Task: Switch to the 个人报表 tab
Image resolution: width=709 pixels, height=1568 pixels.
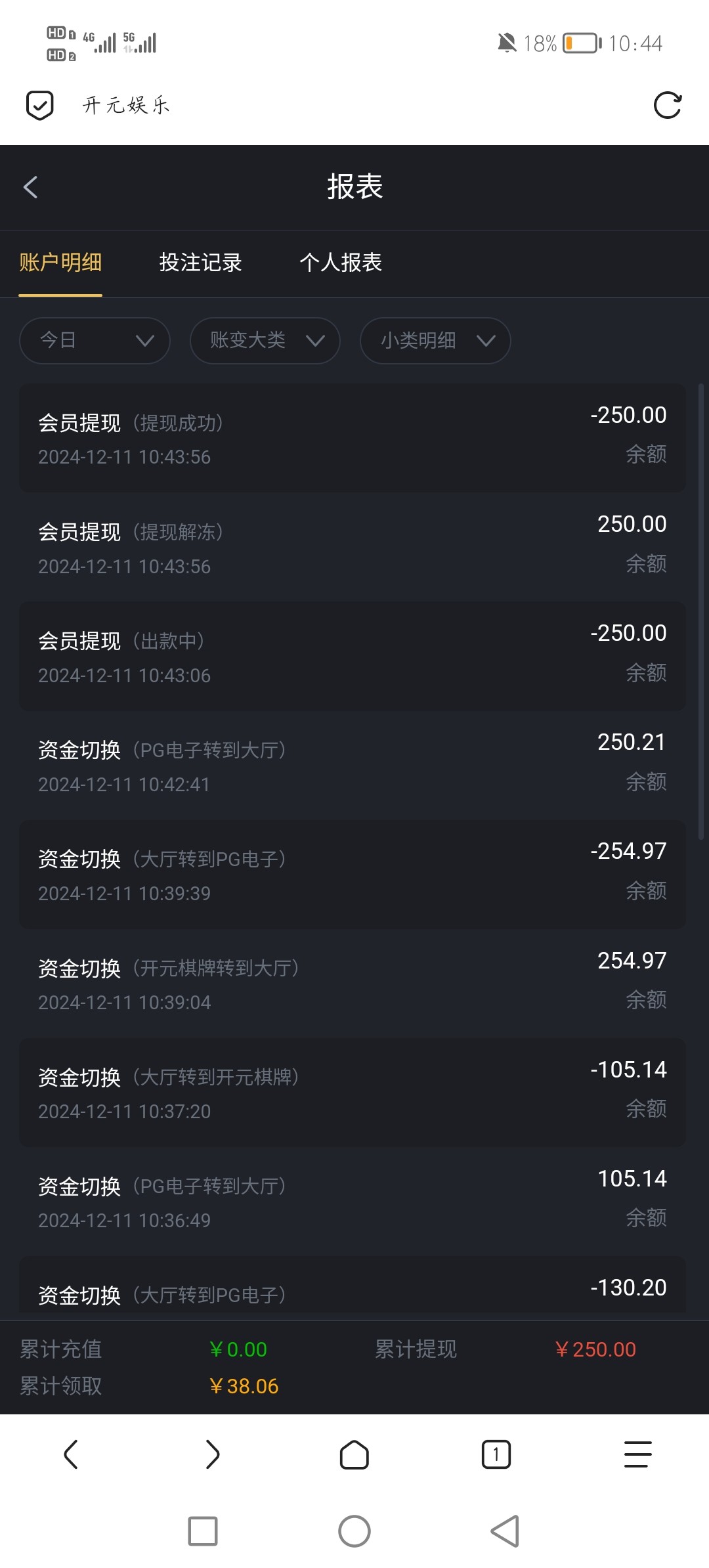Action: pyautogui.click(x=341, y=263)
